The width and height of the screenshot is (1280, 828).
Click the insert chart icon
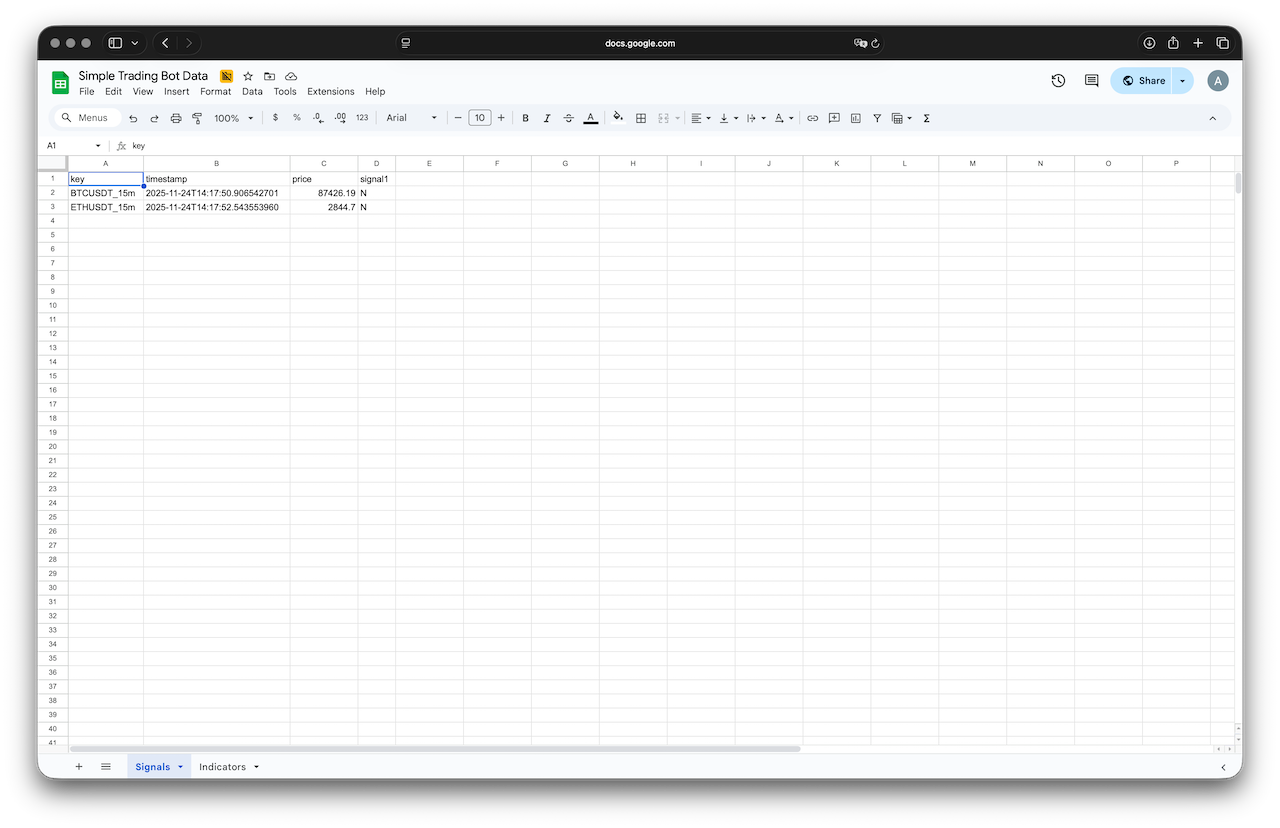[855, 118]
